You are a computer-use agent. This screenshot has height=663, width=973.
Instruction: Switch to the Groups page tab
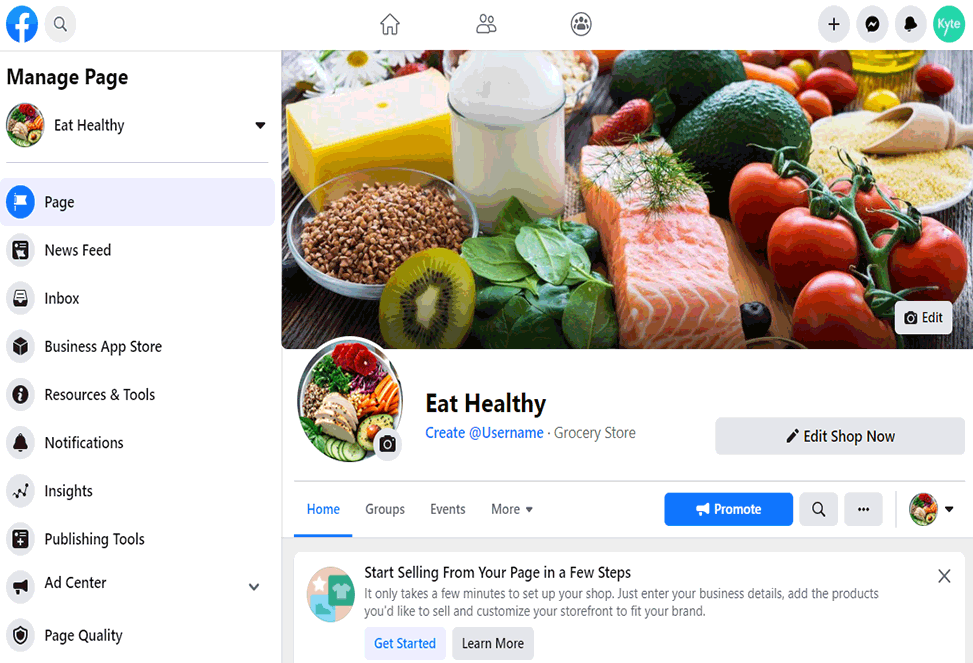(385, 509)
